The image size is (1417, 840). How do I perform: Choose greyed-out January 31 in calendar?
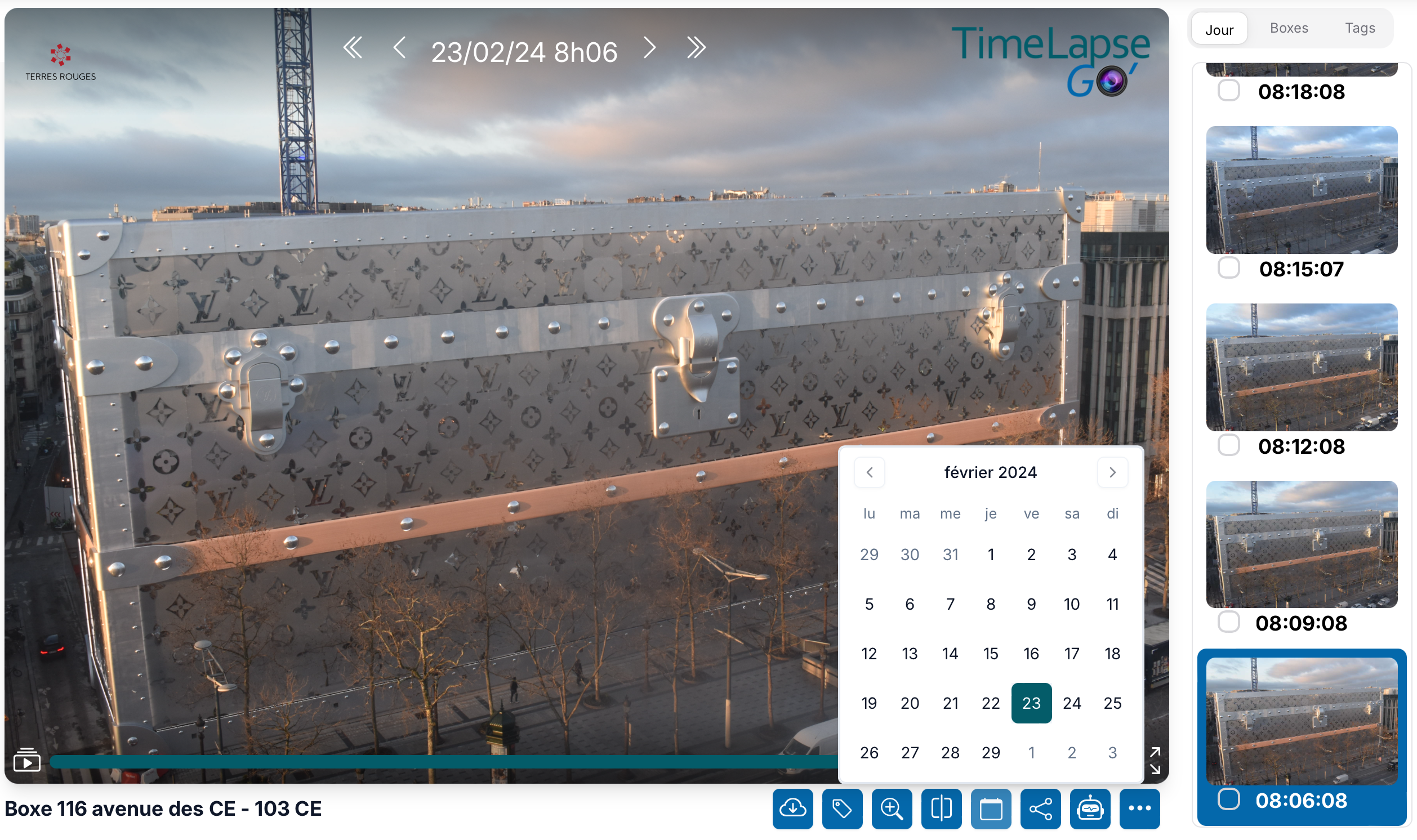[x=950, y=554]
